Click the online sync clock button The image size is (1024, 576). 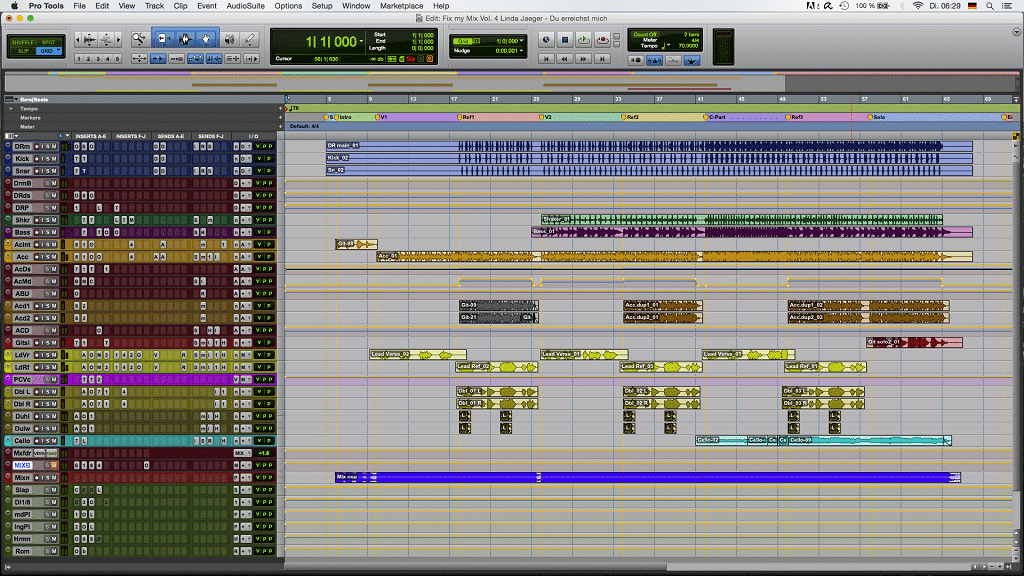pos(546,39)
